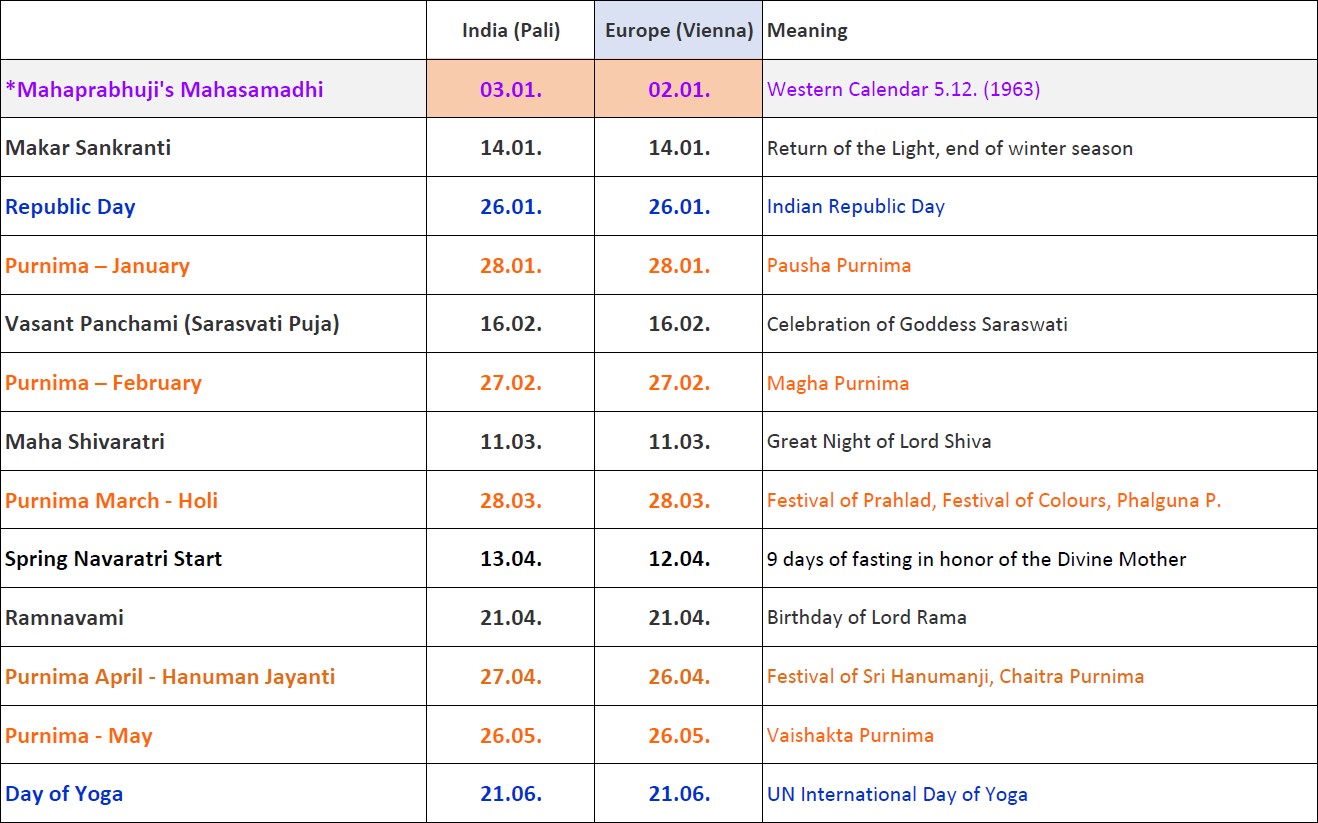Viewport: 1318px width, 823px height.
Task: Click the Vaishakta Purnima meaning text
Action: [850, 736]
